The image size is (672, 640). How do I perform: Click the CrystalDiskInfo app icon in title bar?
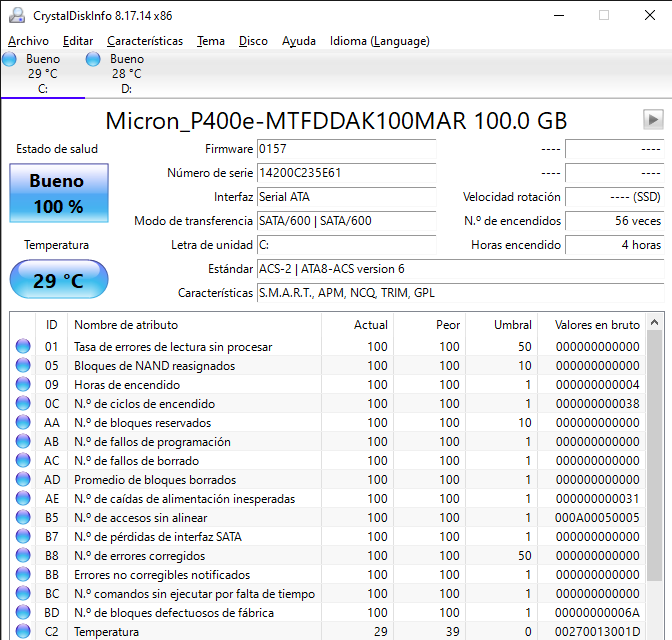coord(17,16)
